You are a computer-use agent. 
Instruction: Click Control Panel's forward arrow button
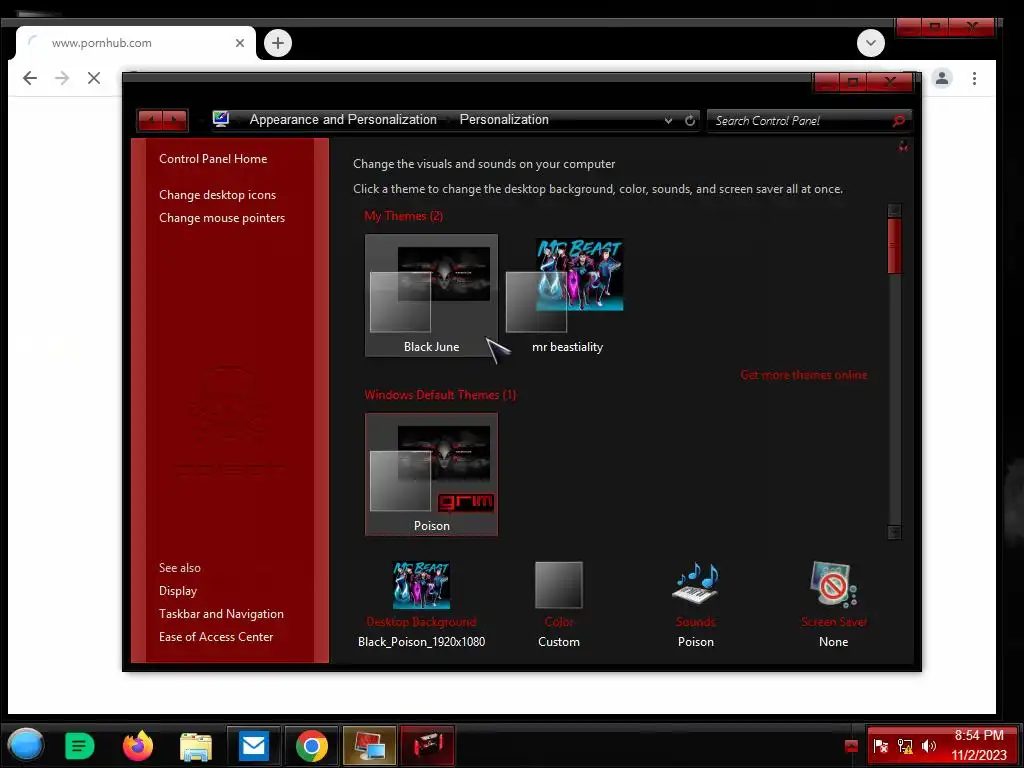click(x=175, y=120)
